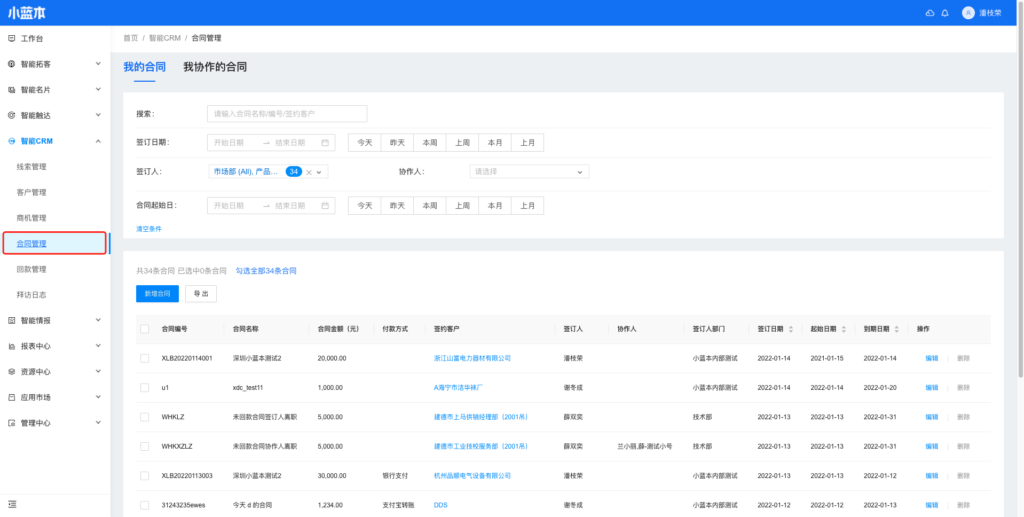This screenshot has height=517, width=1024.
Task: Click the user avatar for 潘枝荣
Action: [x=967, y=13]
